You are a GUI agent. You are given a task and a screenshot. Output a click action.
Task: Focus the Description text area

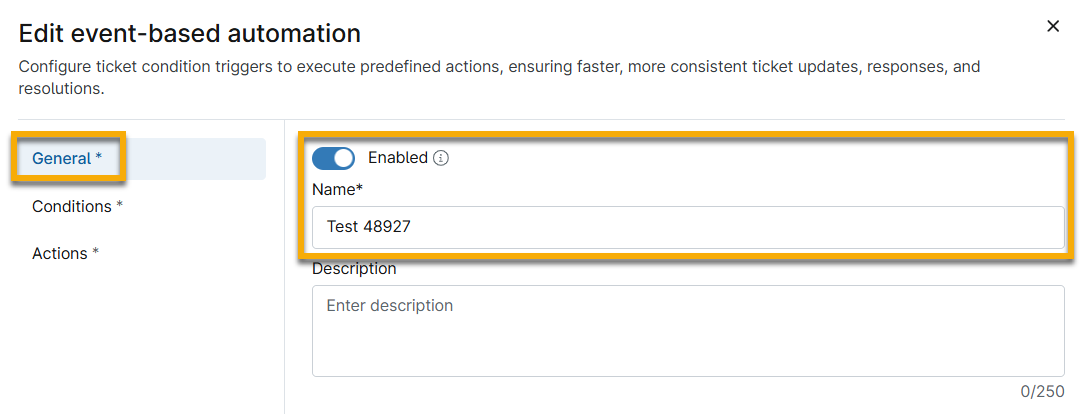pos(688,331)
